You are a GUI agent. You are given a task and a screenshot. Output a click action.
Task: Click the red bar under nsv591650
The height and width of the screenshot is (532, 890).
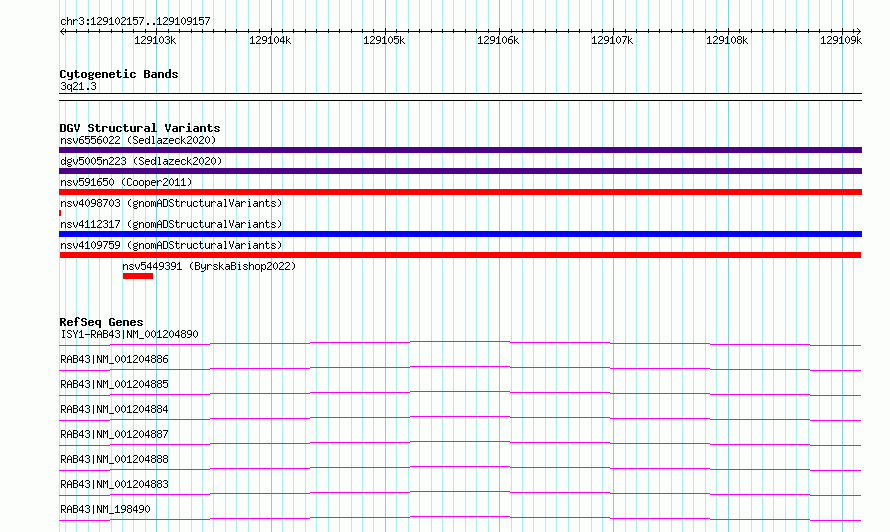tap(460, 192)
